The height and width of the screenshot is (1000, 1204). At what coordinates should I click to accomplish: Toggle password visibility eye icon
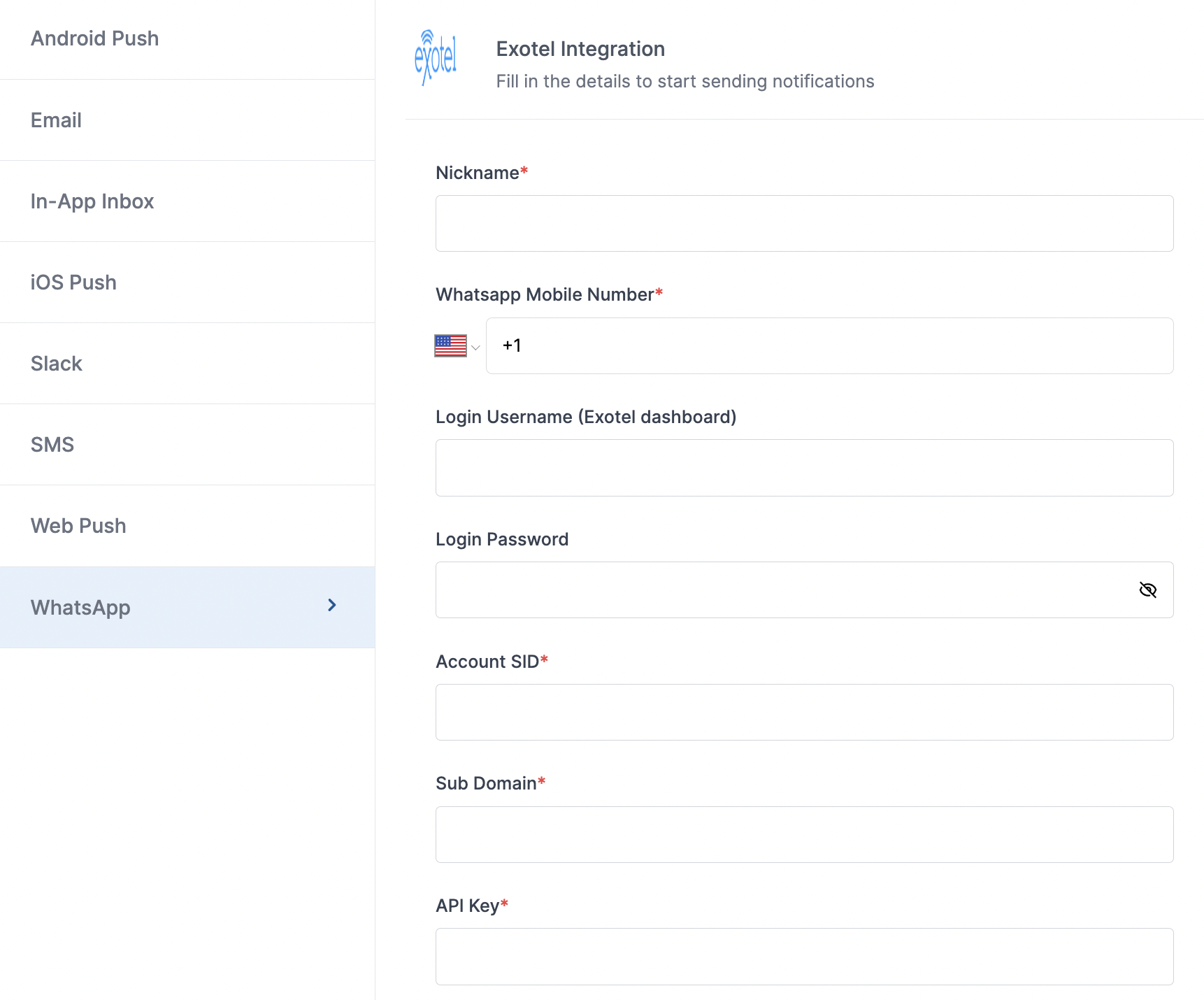1147,590
